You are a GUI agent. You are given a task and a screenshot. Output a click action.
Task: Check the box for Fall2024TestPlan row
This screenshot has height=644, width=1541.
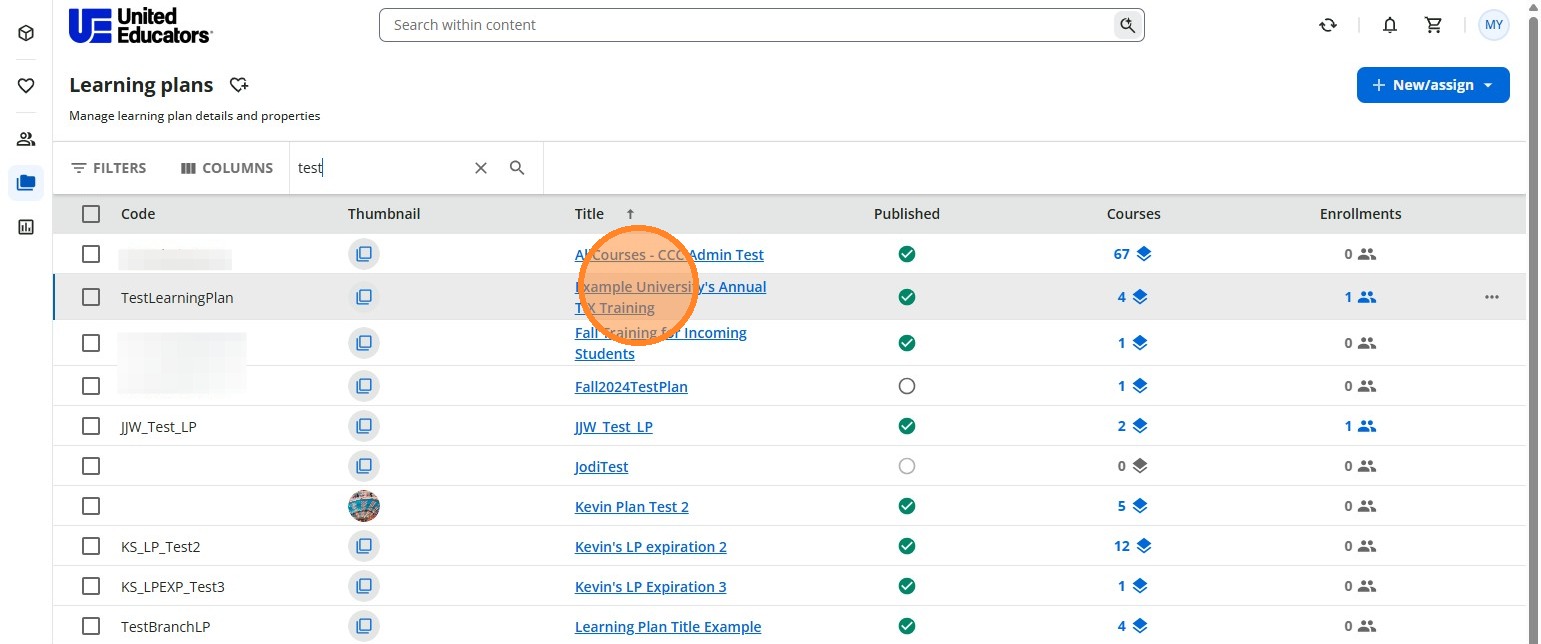(x=91, y=386)
